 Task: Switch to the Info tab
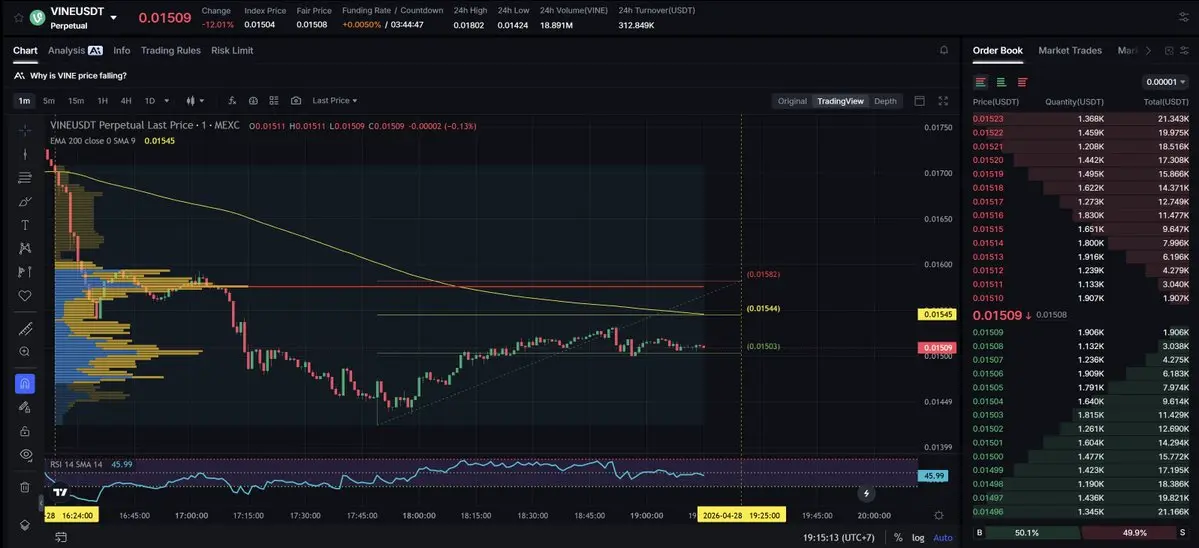point(122,50)
